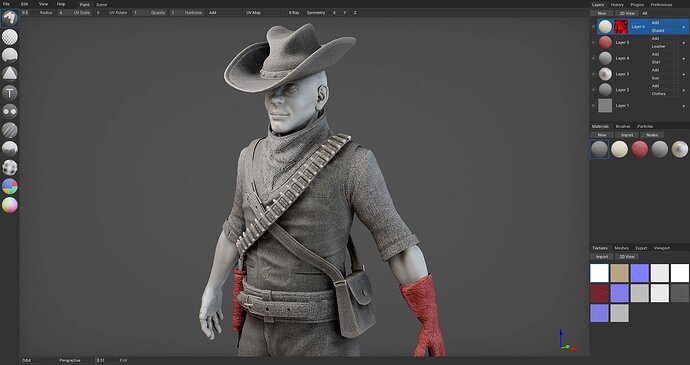Open the View menu
This screenshot has height=365, width=690.
(43, 4)
